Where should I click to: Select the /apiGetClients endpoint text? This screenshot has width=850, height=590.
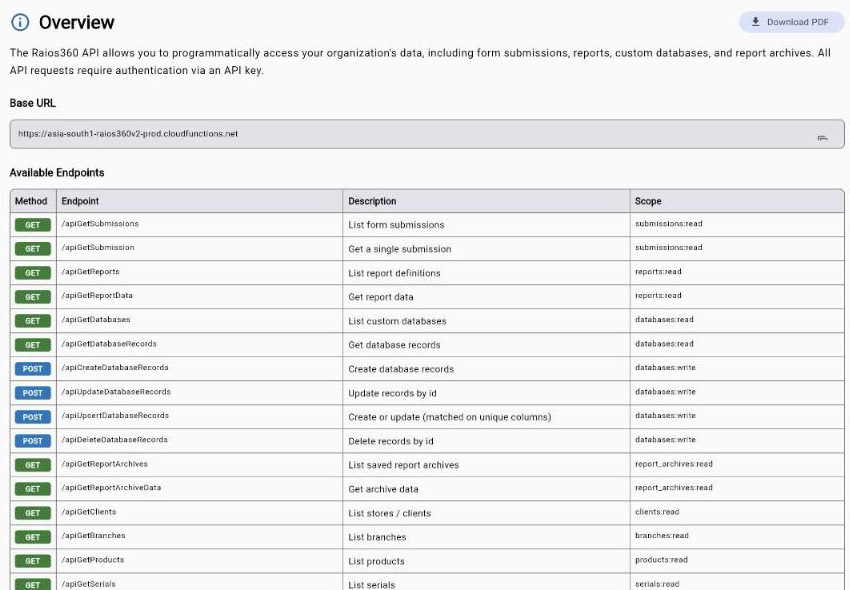tap(89, 512)
